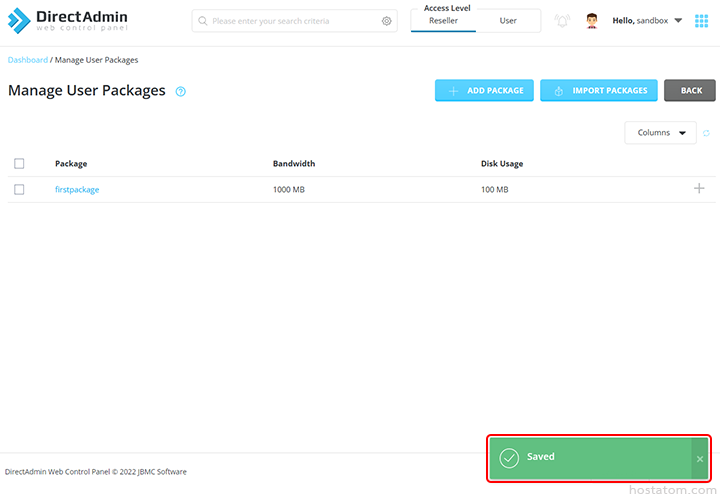
Task: Expand the firstpackage row with plus icon
Action: (699, 189)
